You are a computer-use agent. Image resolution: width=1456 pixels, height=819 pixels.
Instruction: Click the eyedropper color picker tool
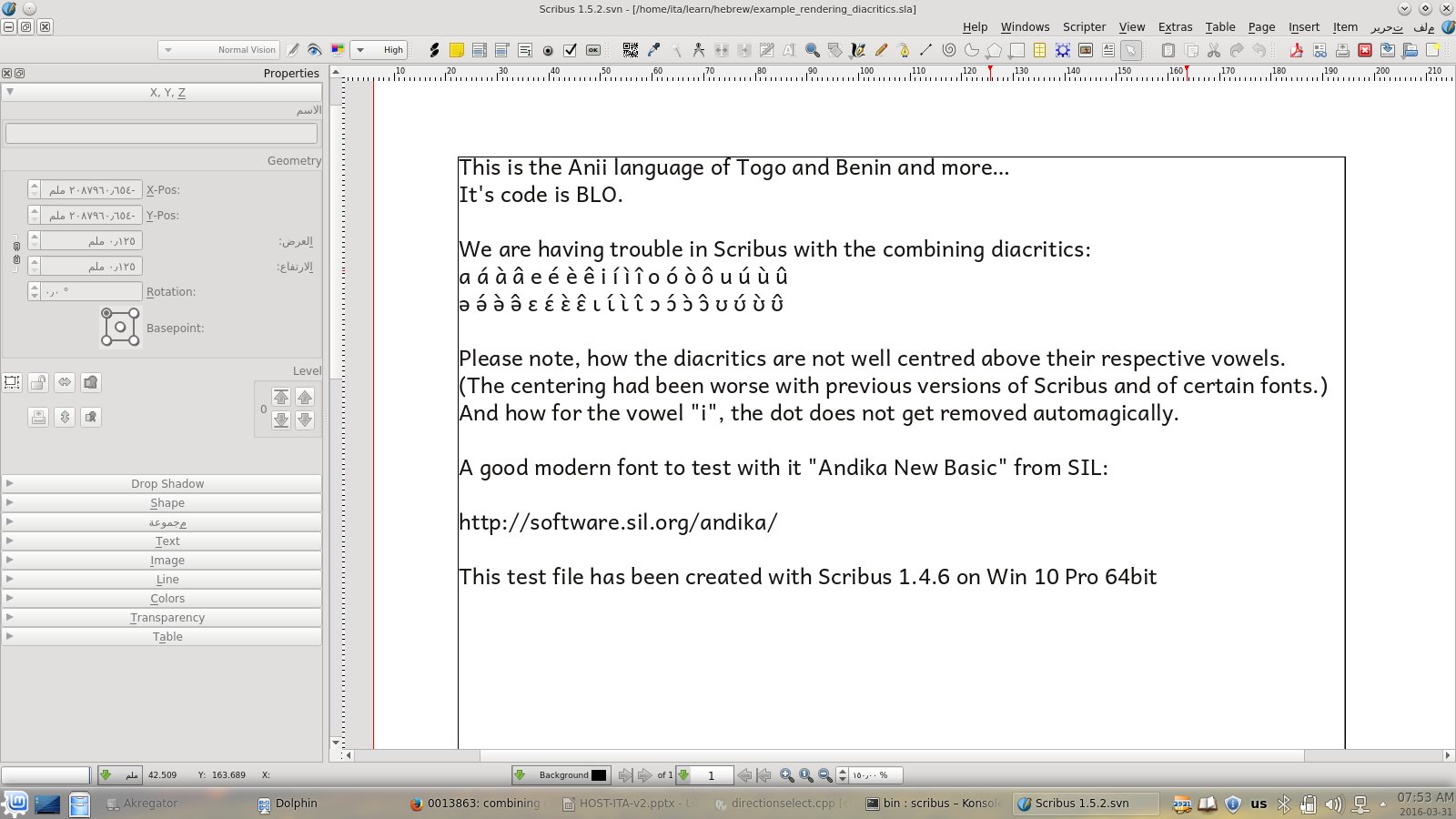click(653, 50)
